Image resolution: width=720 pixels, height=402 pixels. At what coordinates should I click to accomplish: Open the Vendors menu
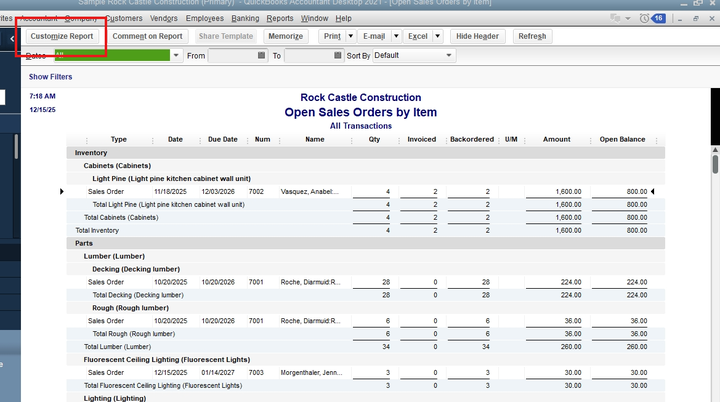(x=164, y=18)
